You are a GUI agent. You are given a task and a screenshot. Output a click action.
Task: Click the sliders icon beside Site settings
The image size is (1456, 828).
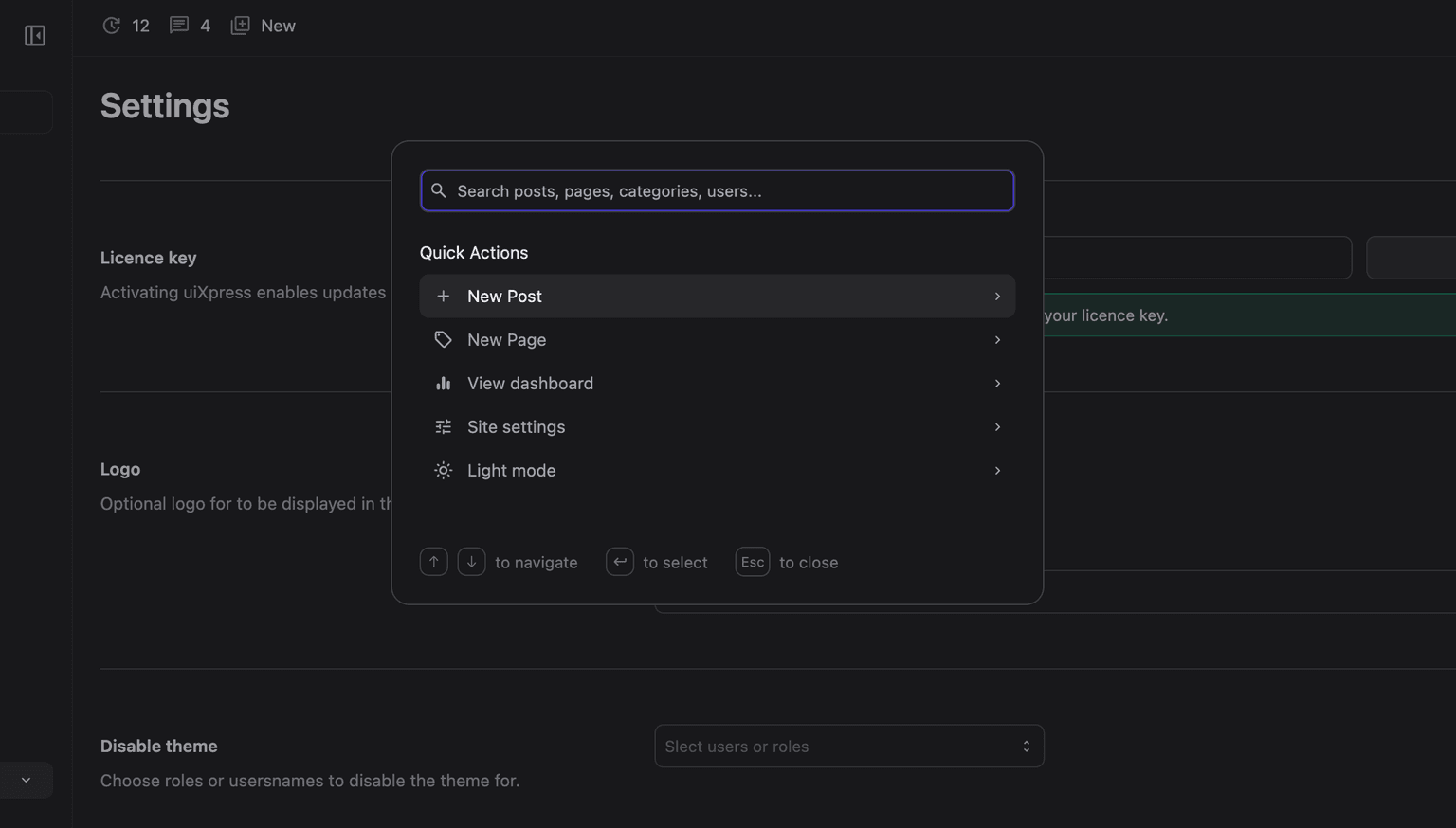coord(443,426)
